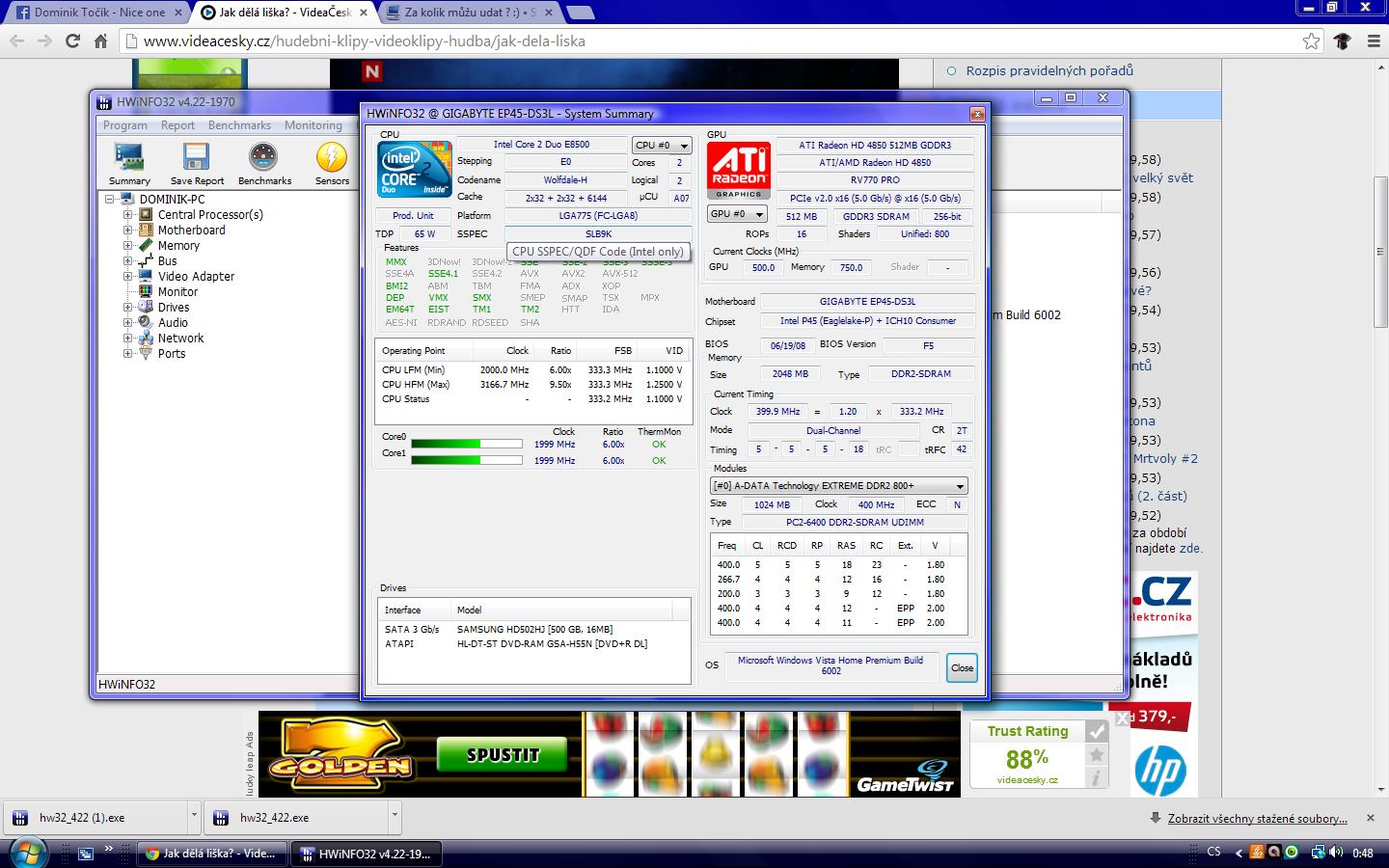Click the Memory stick tree icon
The height and width of the screenshot is (868, 1389).
point(146,246)
